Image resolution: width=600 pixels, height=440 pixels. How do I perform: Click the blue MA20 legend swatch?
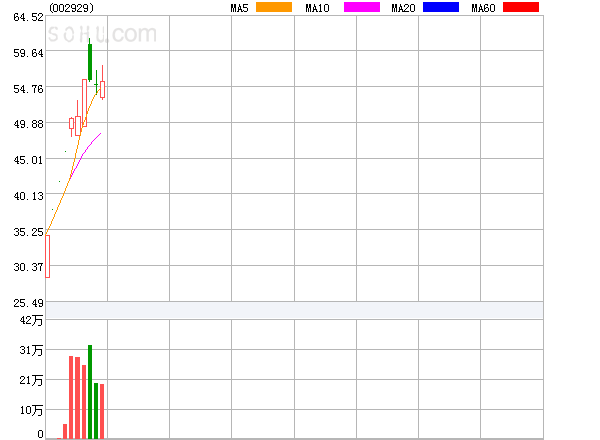click(x=441, y=7)
